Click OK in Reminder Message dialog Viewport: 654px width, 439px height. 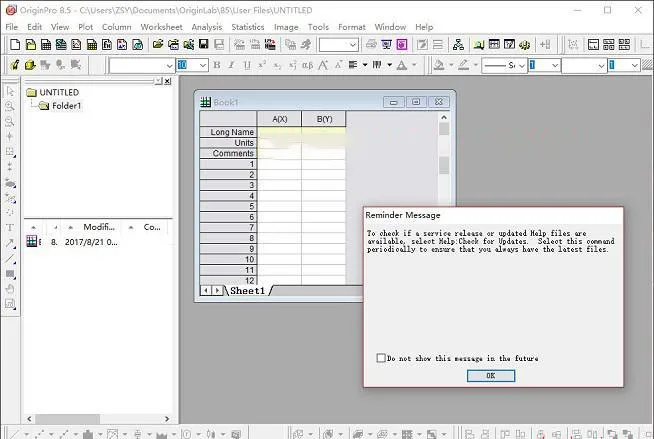click(x=491, y=376)
